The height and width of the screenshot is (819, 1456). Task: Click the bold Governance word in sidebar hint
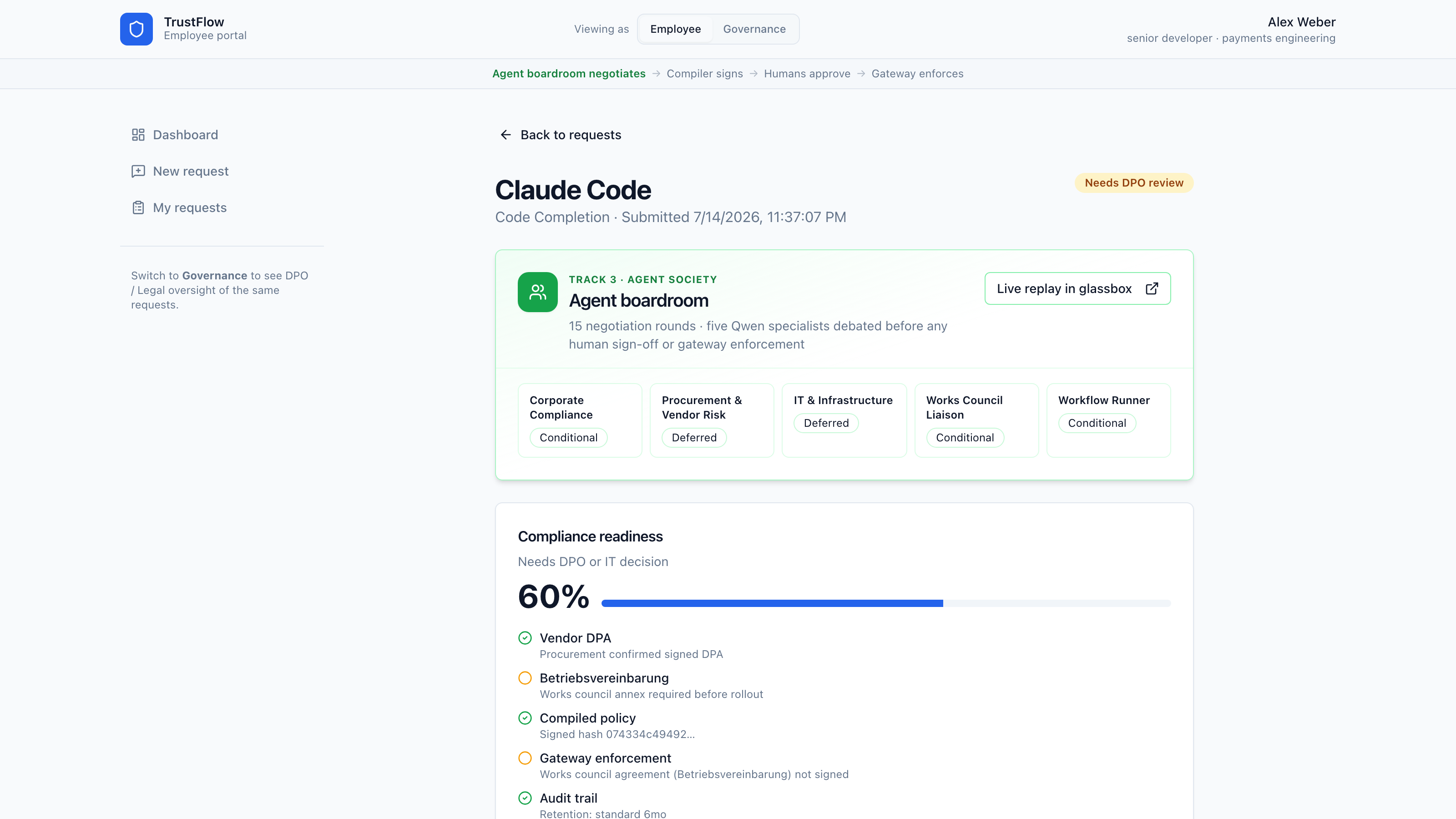tap(215, 275)
